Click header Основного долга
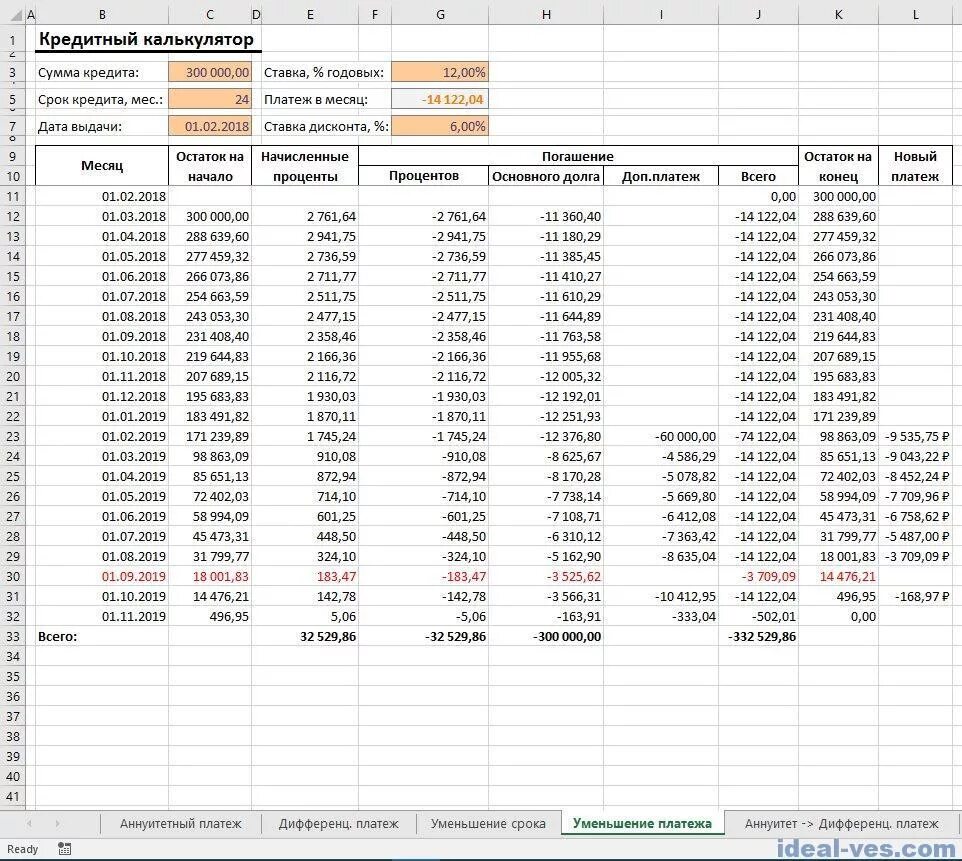Screen dimensions: 962x861 coord(546,177)
